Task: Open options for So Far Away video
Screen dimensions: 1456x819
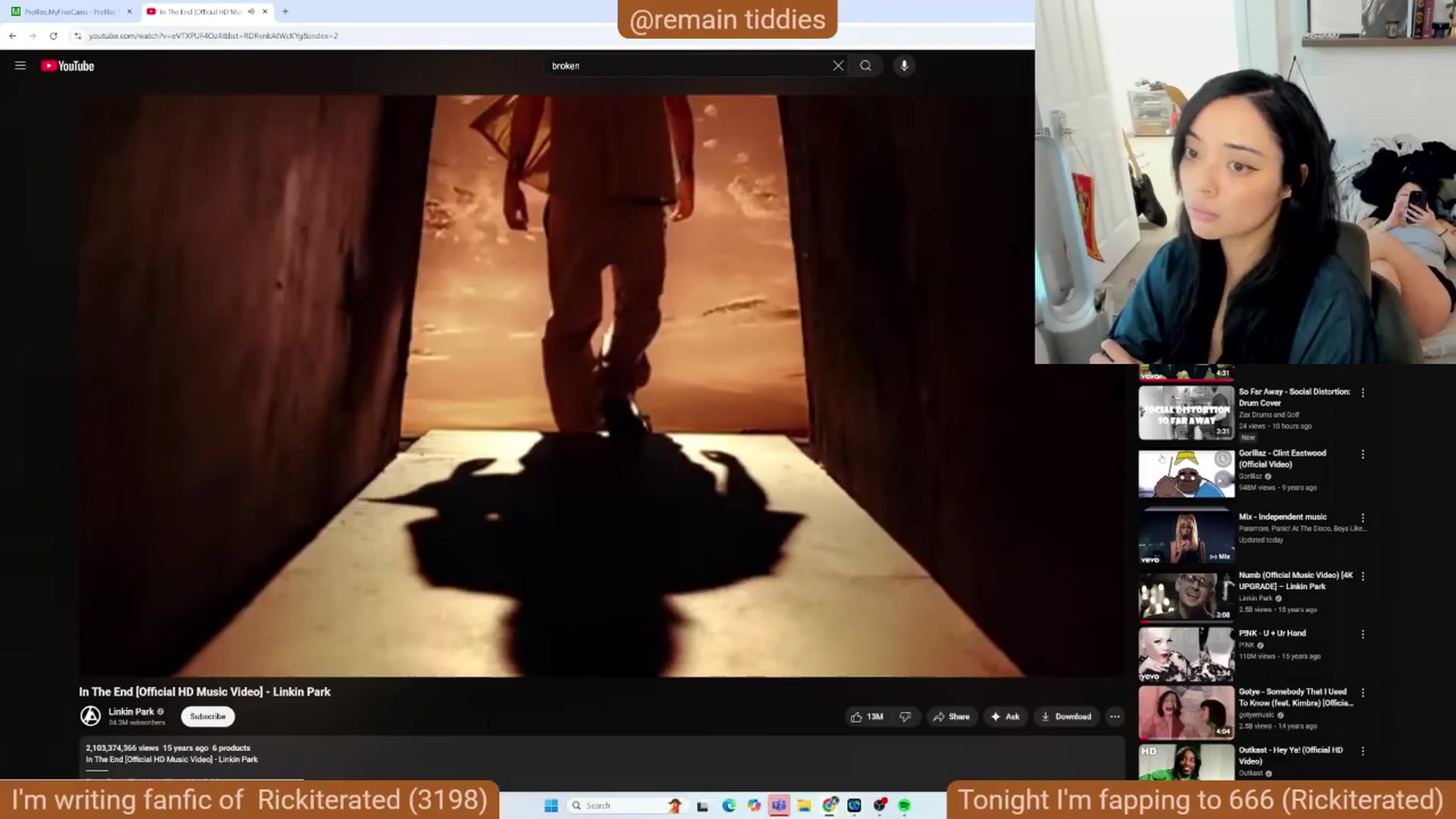Action: [1363, 393]
